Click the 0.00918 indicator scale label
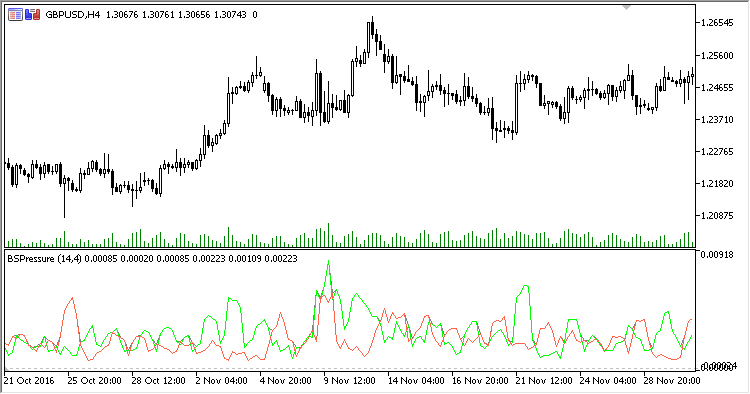The width and height of the screenshot is (750, 394). [717, 254]
